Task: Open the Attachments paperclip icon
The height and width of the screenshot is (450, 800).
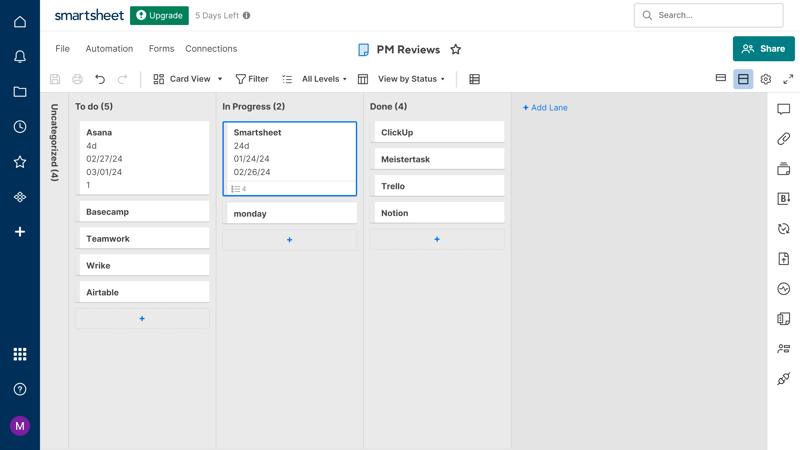Action: tap(784, 139)
